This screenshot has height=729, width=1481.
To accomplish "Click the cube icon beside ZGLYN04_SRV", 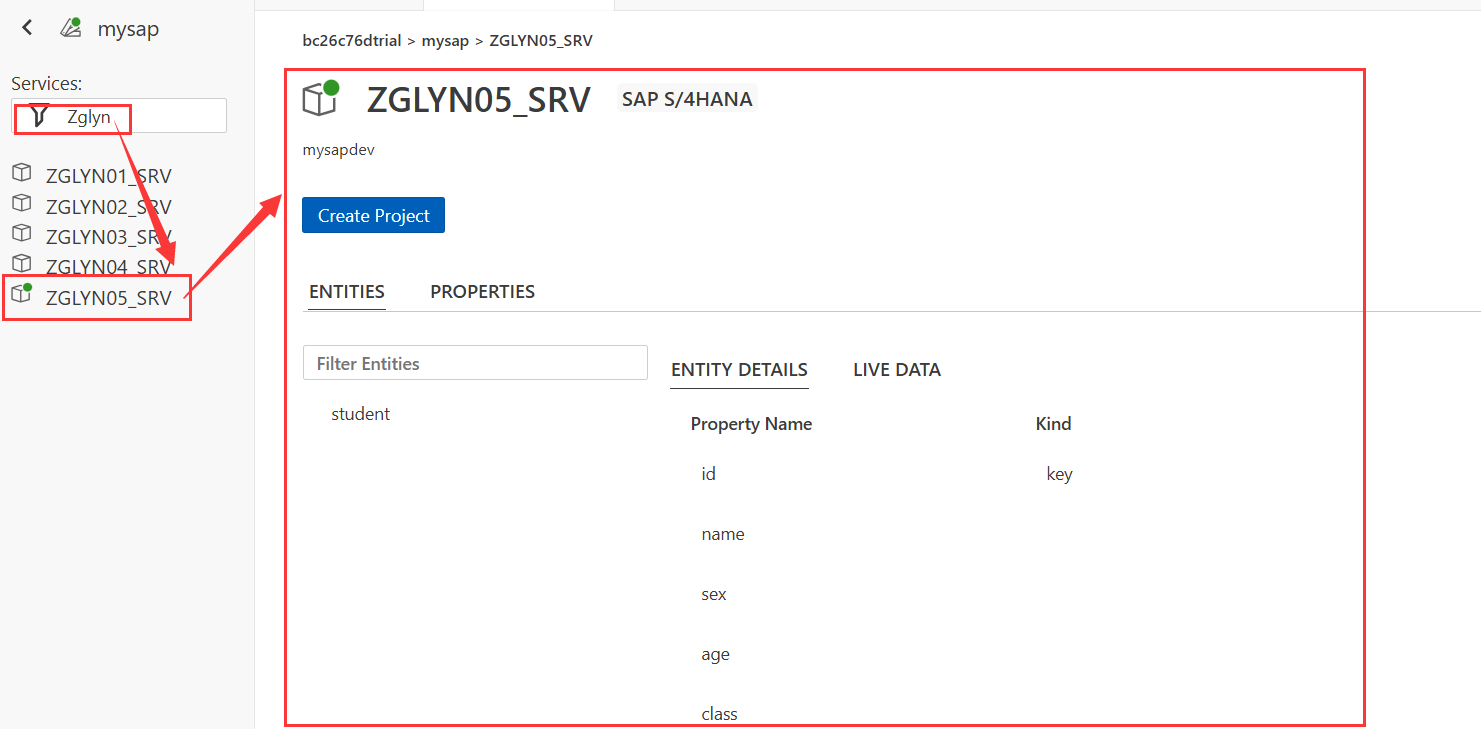I will click(x=21, y=263).
